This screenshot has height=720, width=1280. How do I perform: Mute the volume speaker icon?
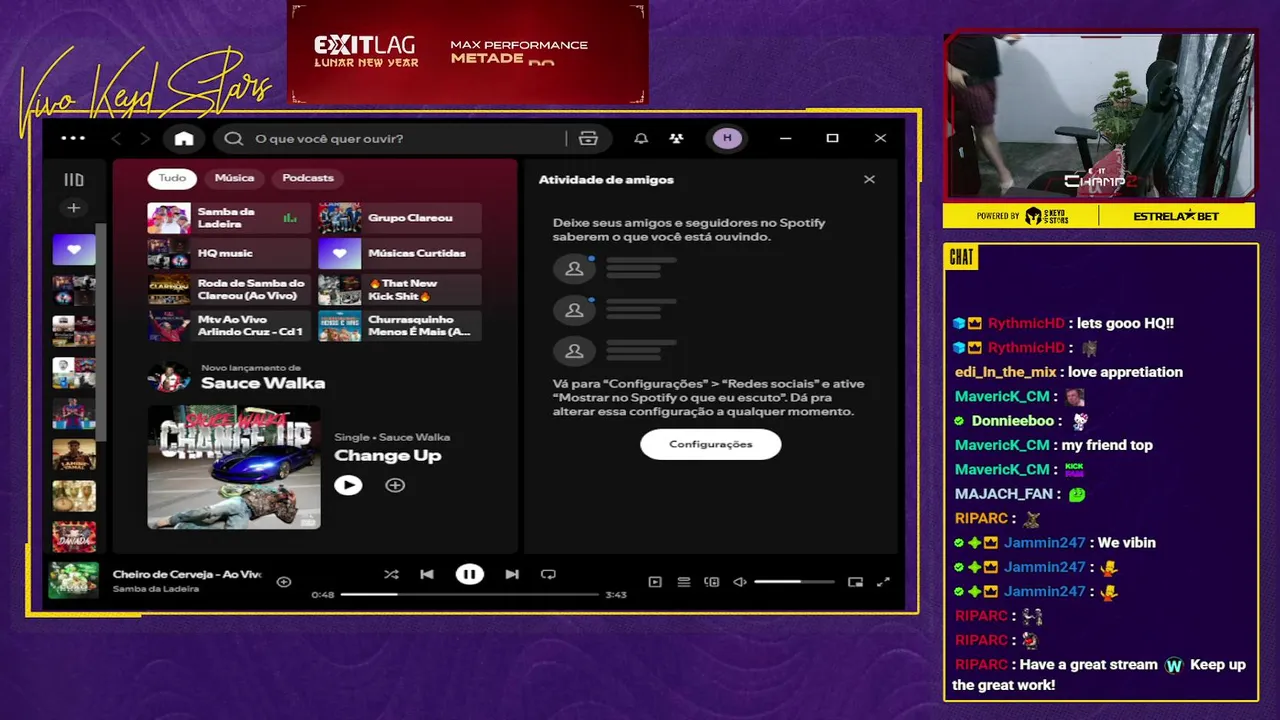tap(740, 581)
